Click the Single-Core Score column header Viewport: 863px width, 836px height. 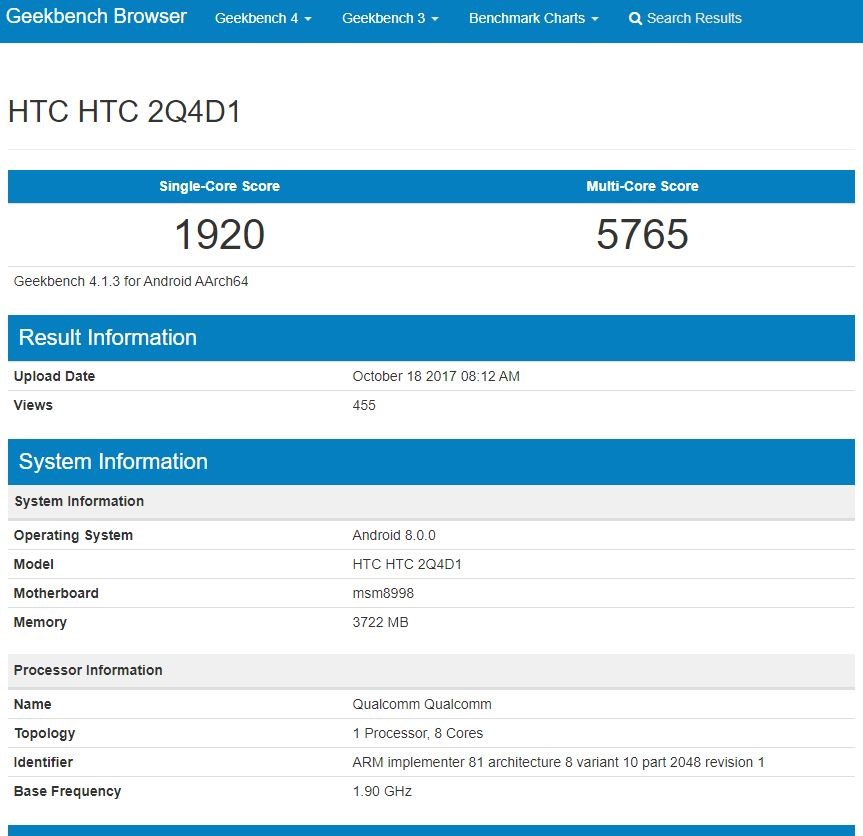(x=219, y=186)
